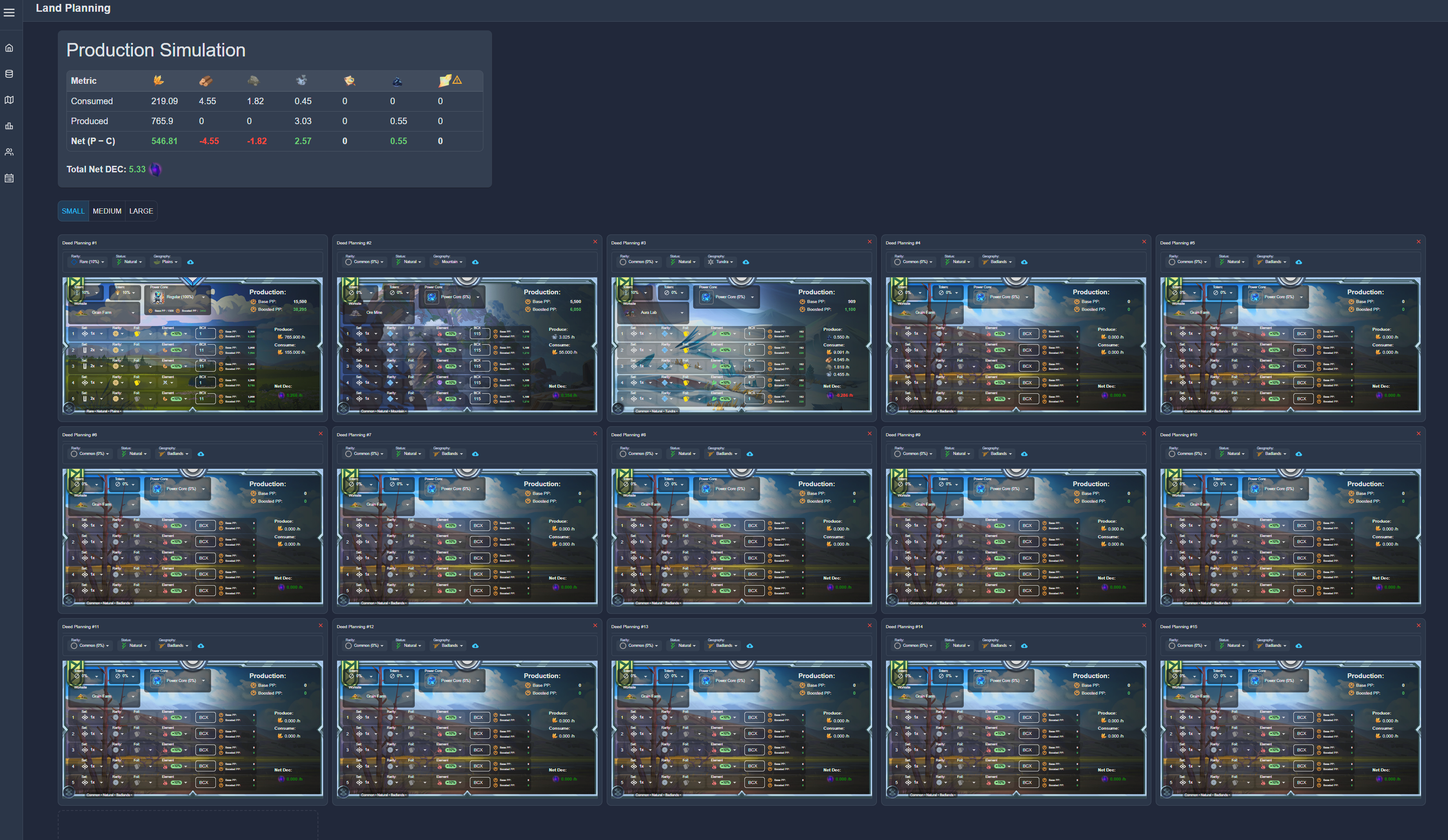Remove Deed Planning #2 card
This screenshot has width=1448, height=840.
[595, 242]
